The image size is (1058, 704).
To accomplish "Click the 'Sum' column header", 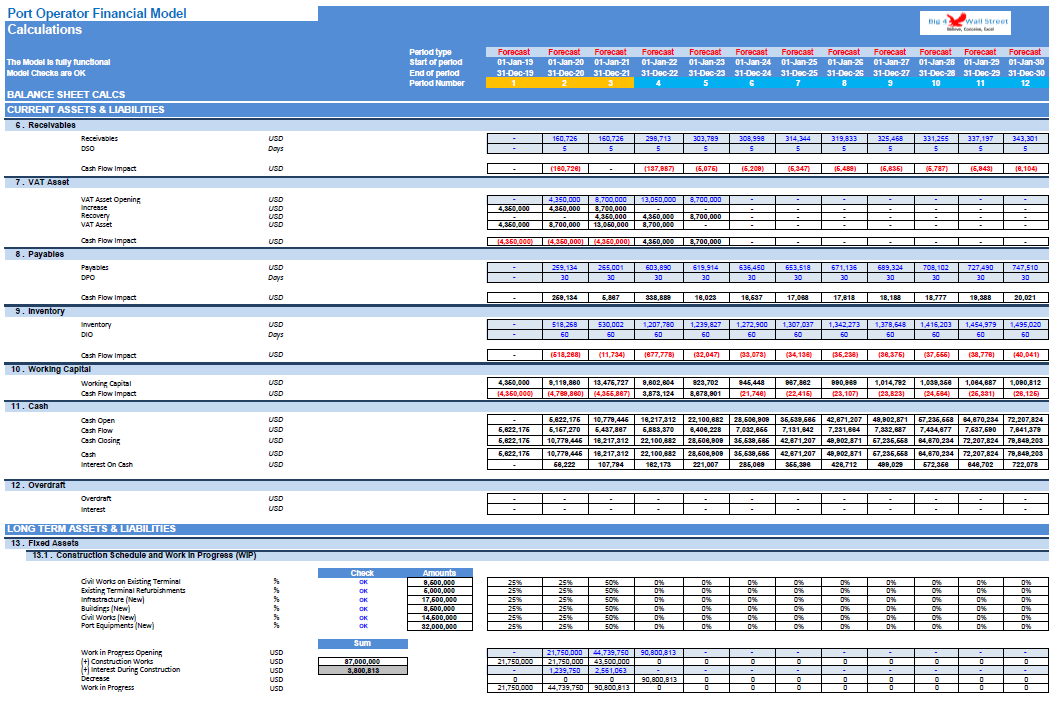I will click(x=362, y=644).
